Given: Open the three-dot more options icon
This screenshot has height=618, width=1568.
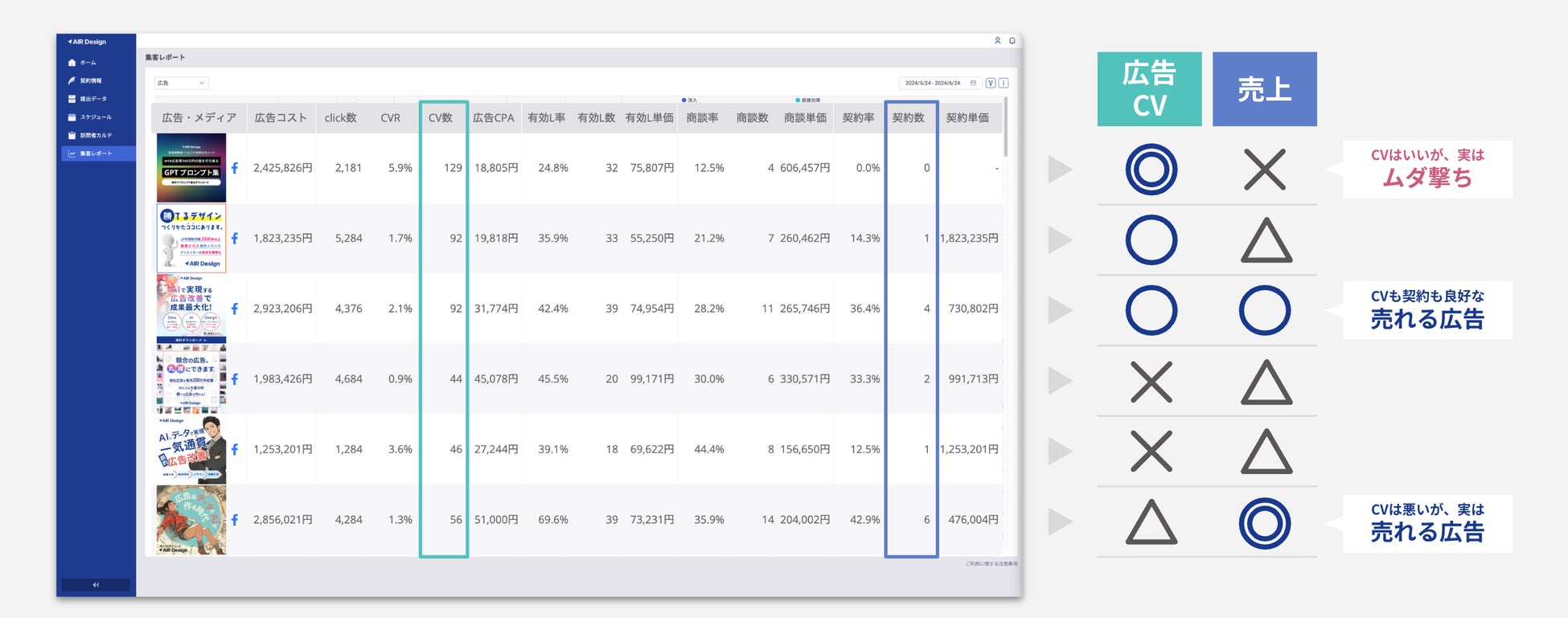Looking at the screenshot, I should pyautogui.click(x=1004, y=83).
